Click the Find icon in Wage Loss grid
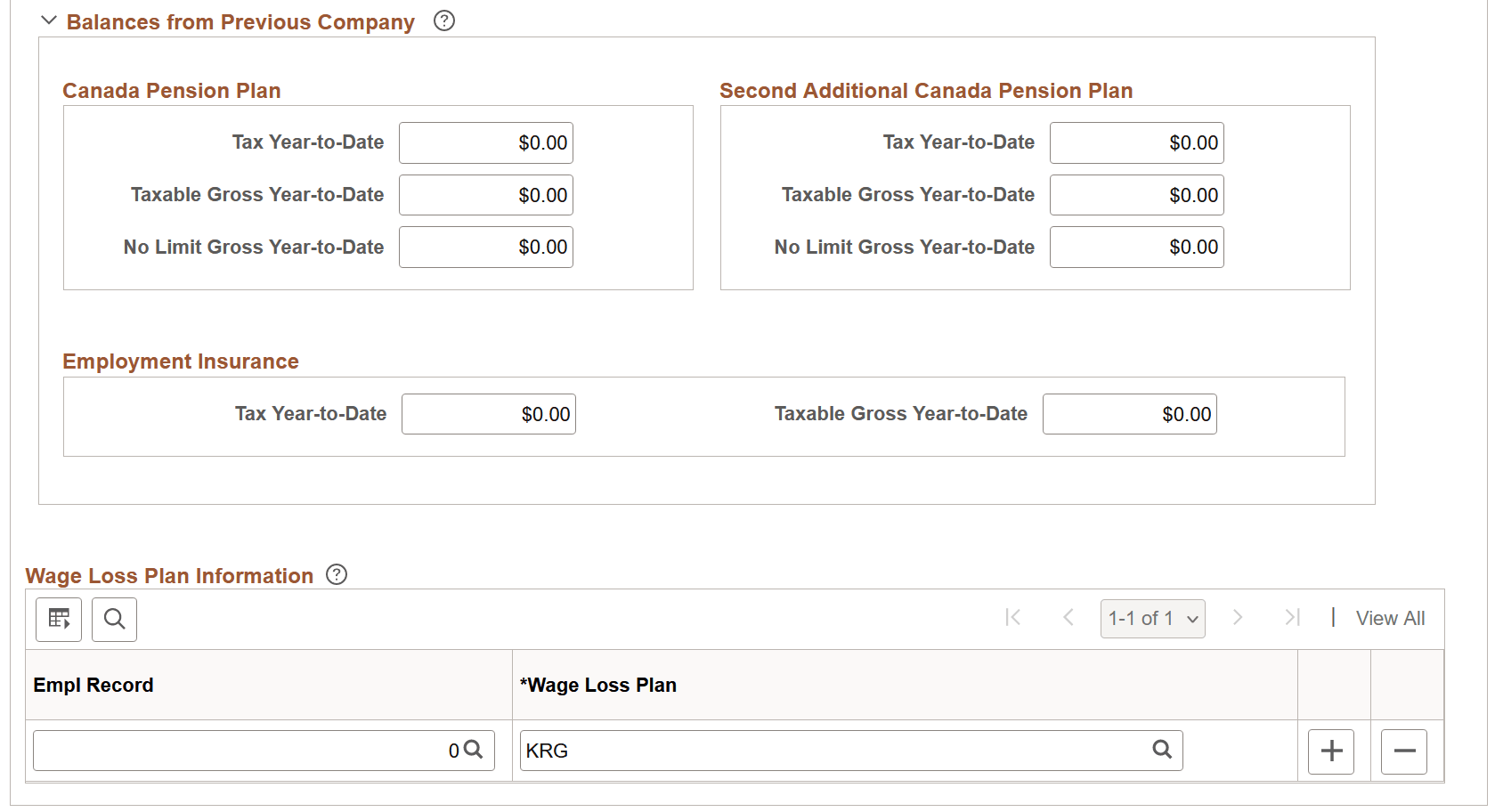Image resolution: width=1495 pixels, height=812 pixels. (114, 619)
